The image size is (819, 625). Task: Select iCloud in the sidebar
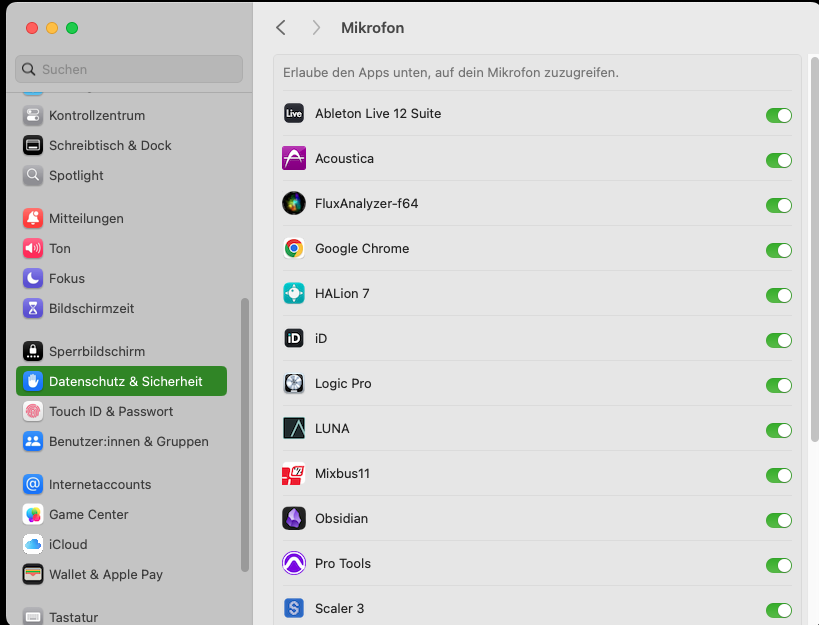click(x=121, y=544)
